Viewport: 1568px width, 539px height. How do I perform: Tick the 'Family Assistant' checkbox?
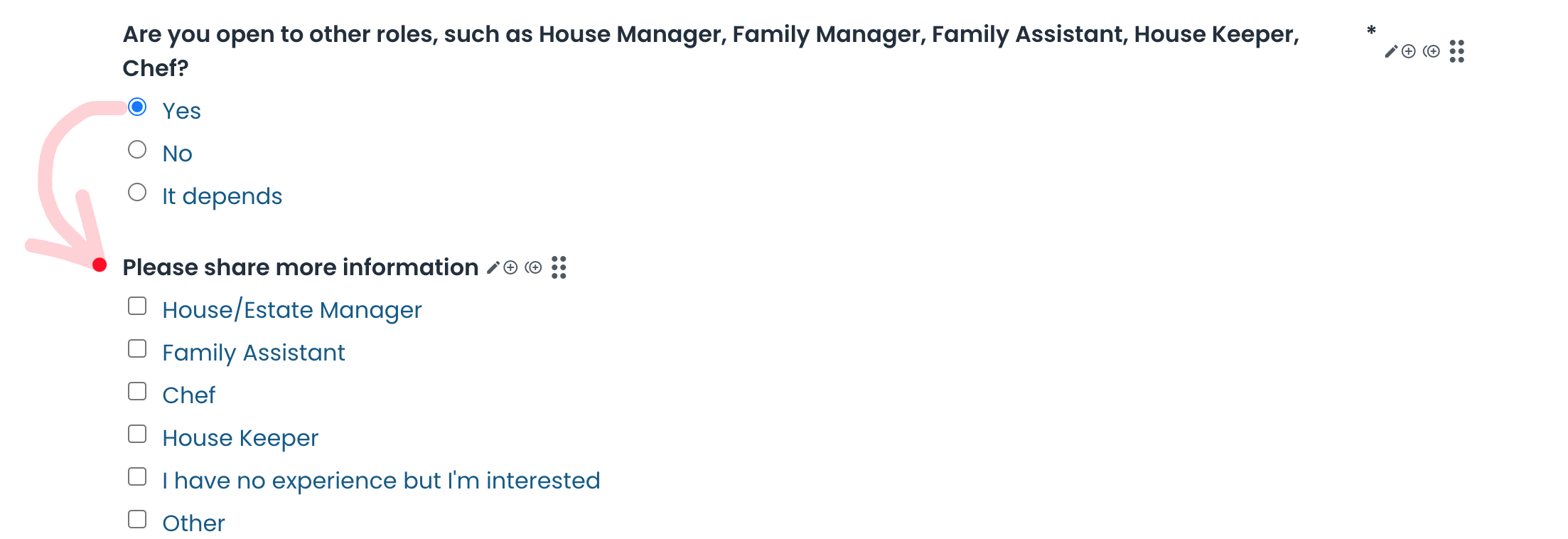coord(137,349)
